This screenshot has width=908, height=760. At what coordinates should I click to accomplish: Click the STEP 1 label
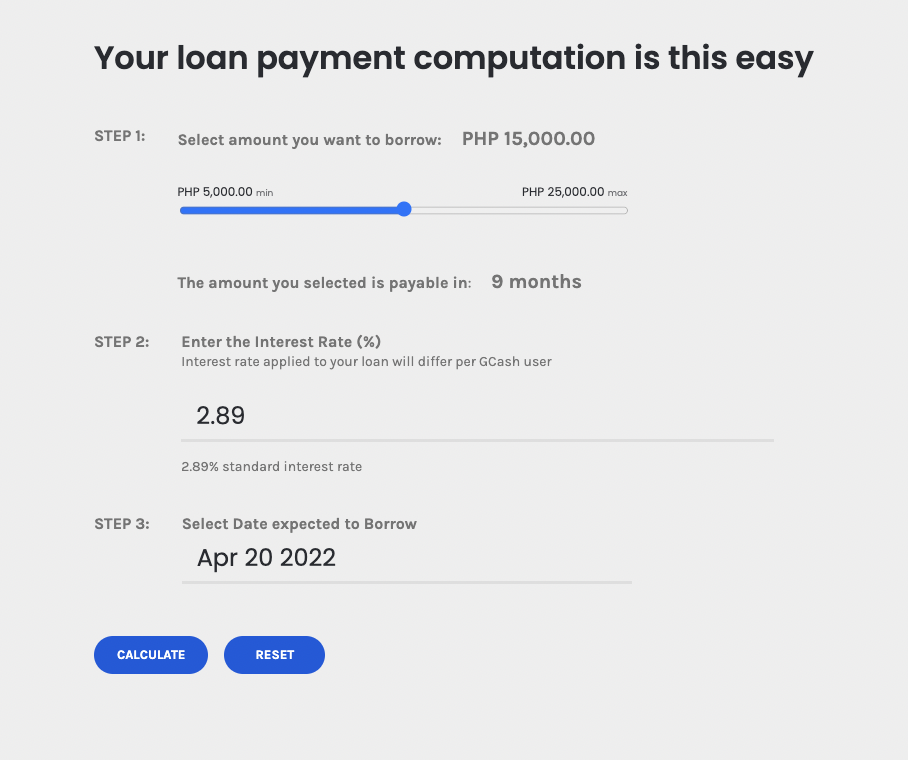119,136
